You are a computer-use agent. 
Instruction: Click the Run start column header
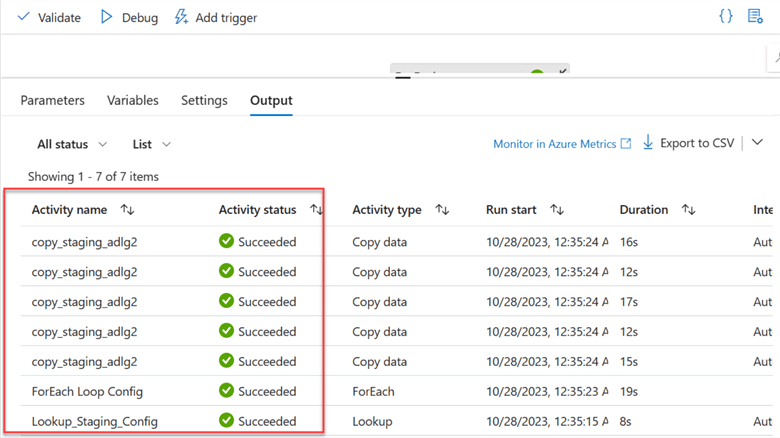click(x=511, y=210)
